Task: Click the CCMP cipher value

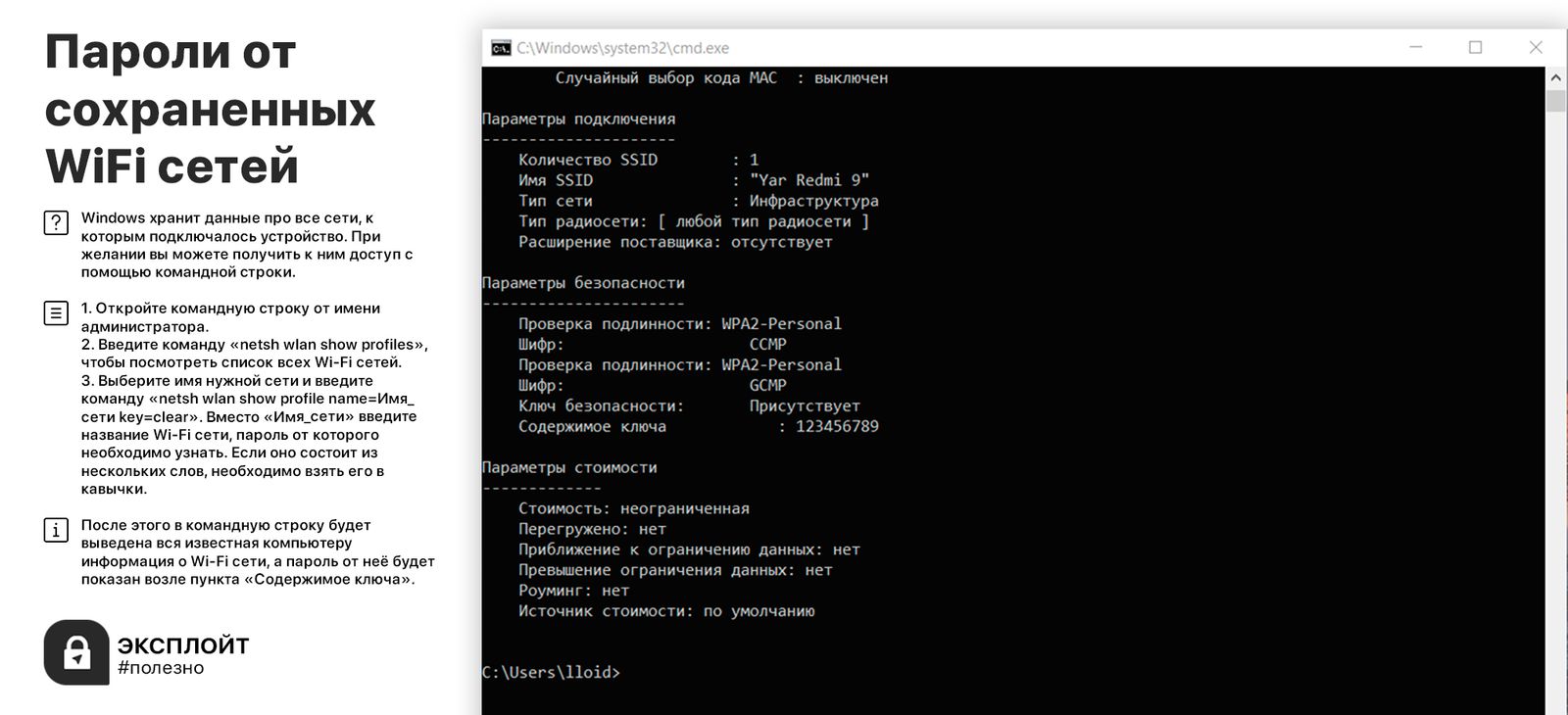Action: (767, 344)
